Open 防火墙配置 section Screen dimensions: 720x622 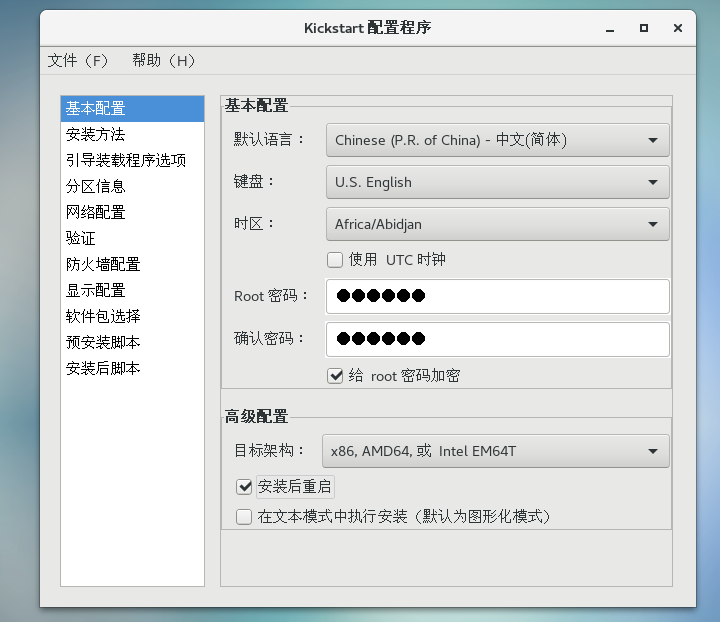click(x=132, y=264)
